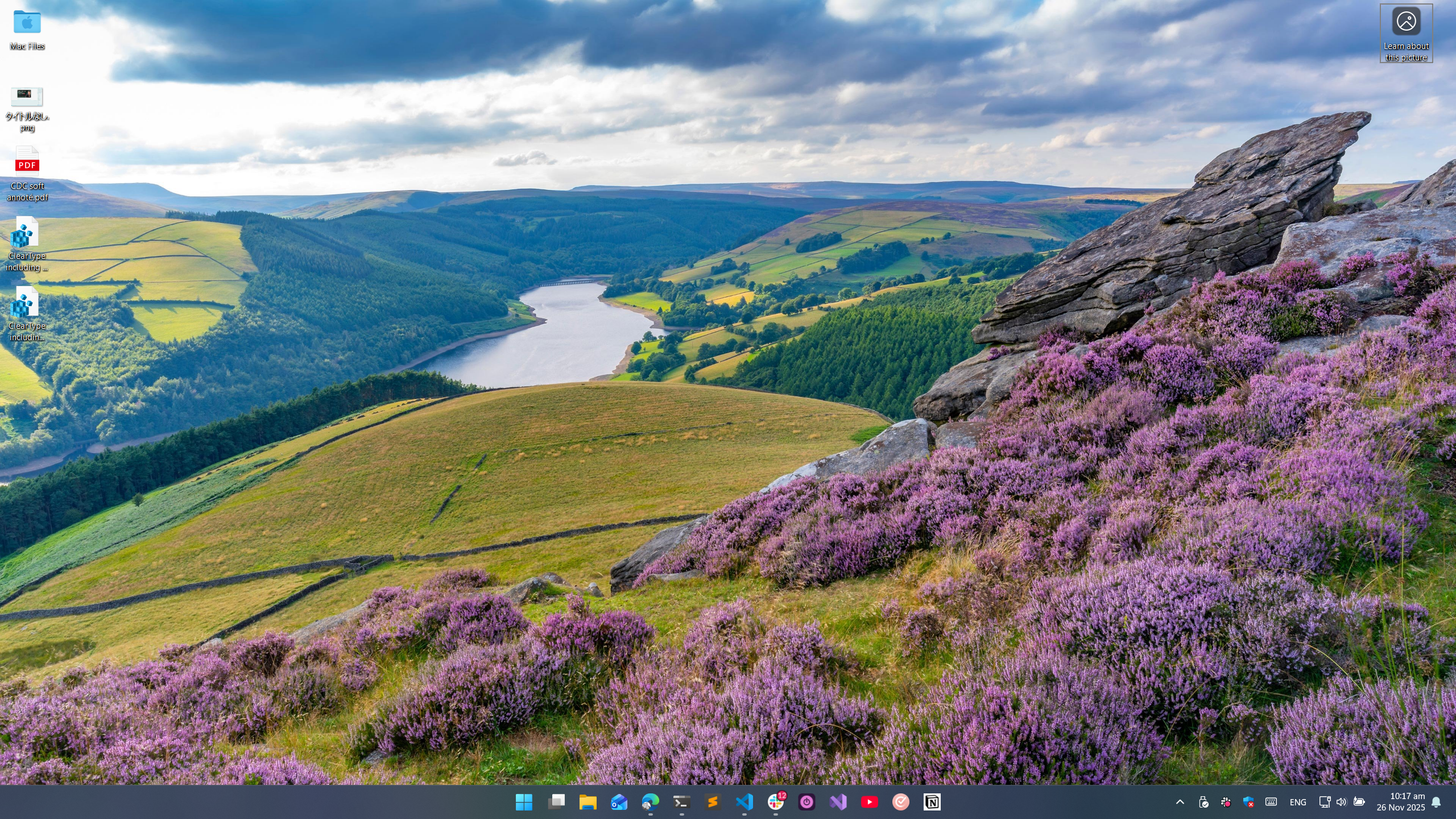The width and height of the screenshot is (1456, 819).
Task: Launch Sublime Text from taskbar
Action: click(713, 802)
